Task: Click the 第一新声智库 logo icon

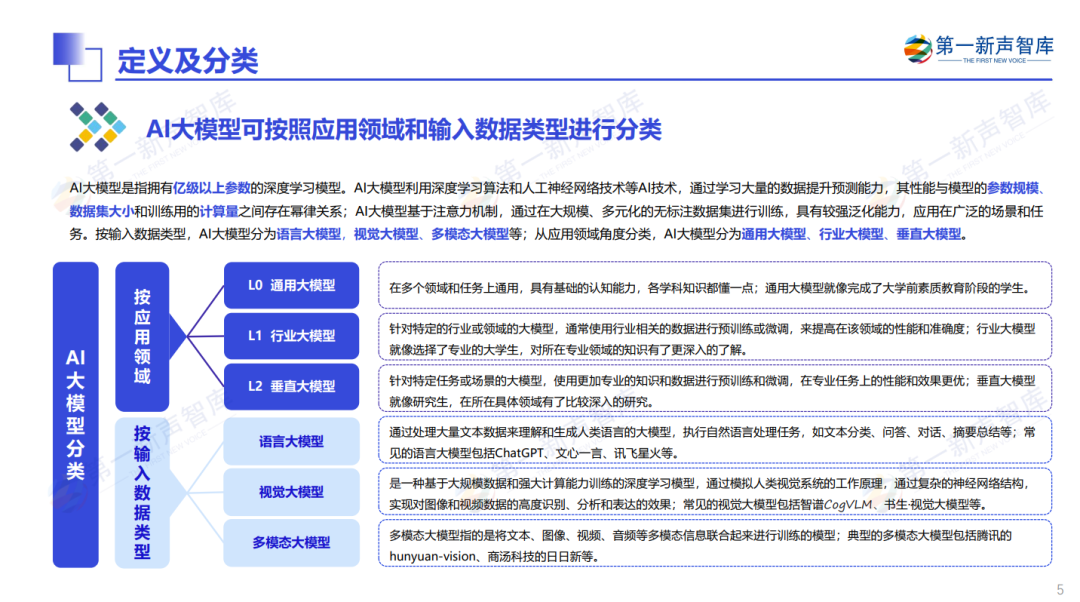Action: coord(918,49)
